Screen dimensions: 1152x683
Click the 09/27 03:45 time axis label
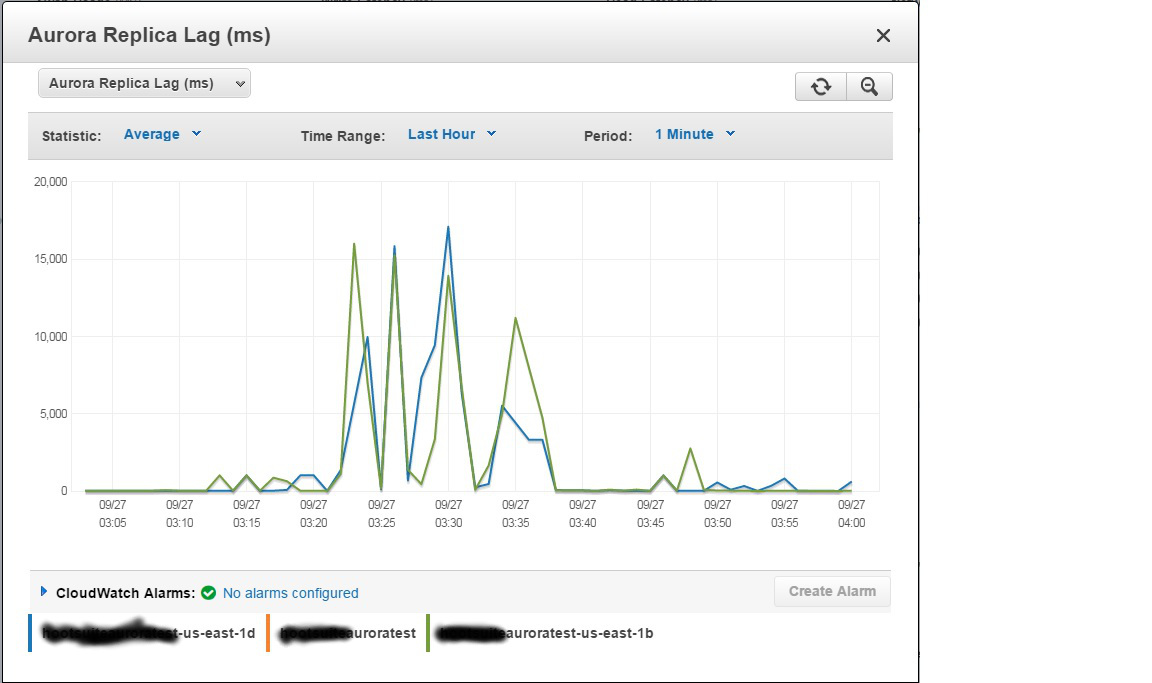(650, 514)
